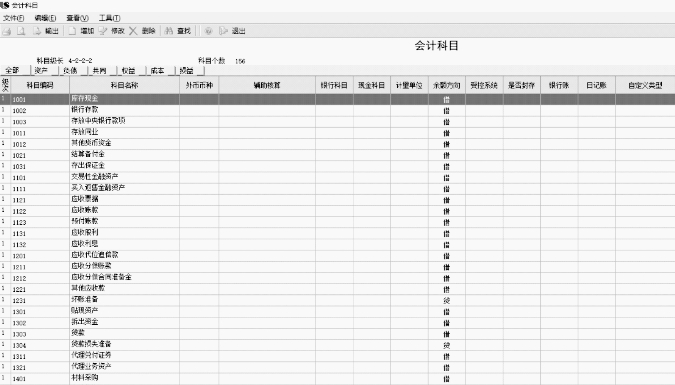The height and width of the screenshot is (385, 675).
Task: Open the 文件(F) menu
Action: [x=13, y=18]
